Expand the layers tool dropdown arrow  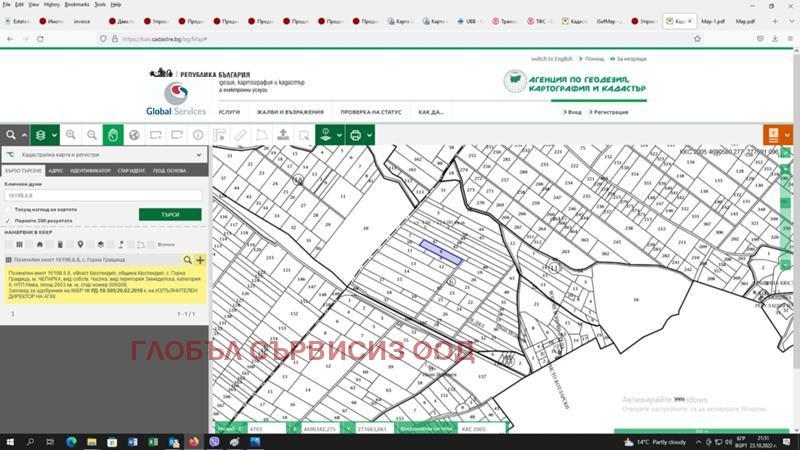54,135
